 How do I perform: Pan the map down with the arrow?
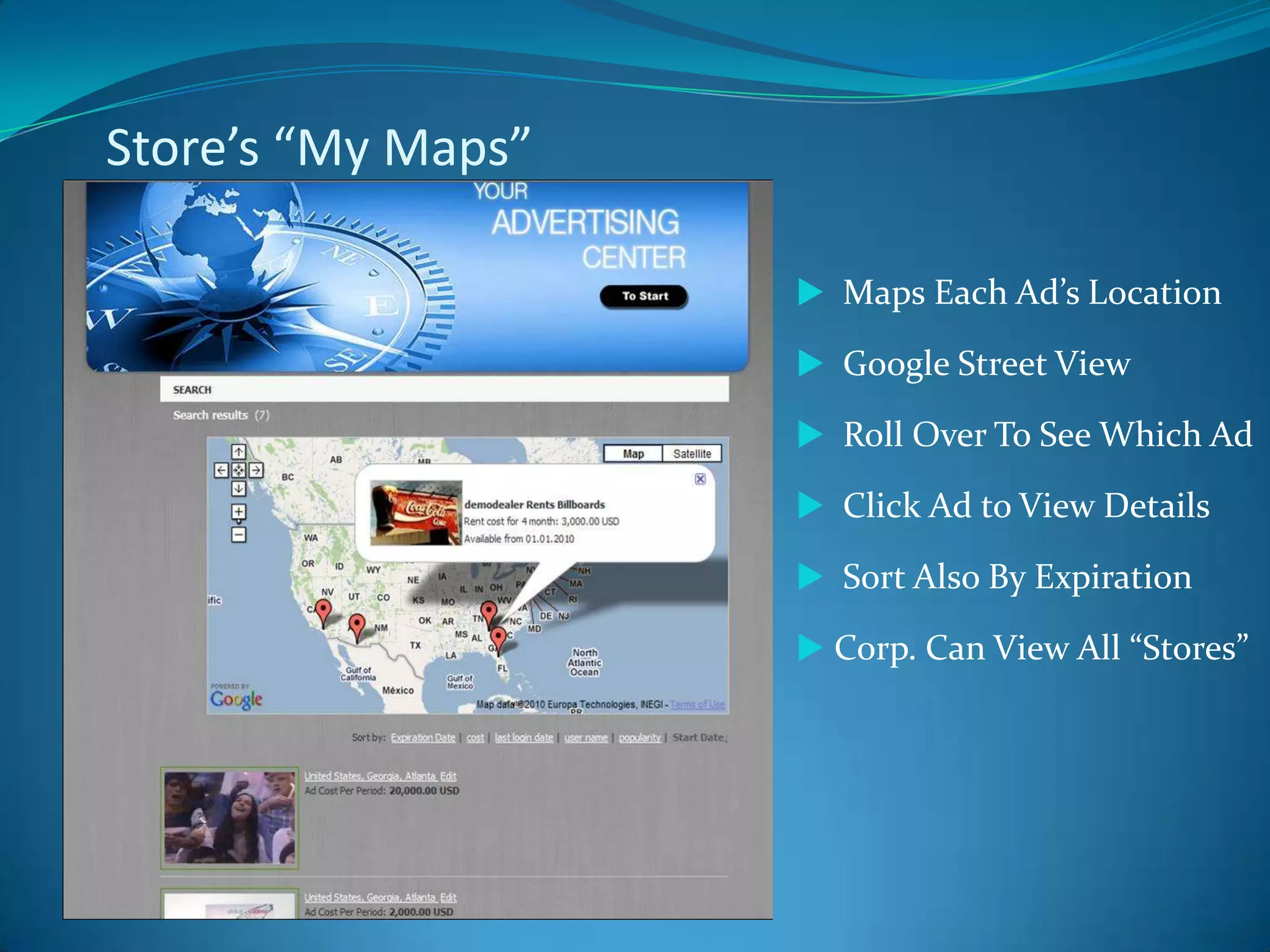pyautogui.click(x=239, y=488)
